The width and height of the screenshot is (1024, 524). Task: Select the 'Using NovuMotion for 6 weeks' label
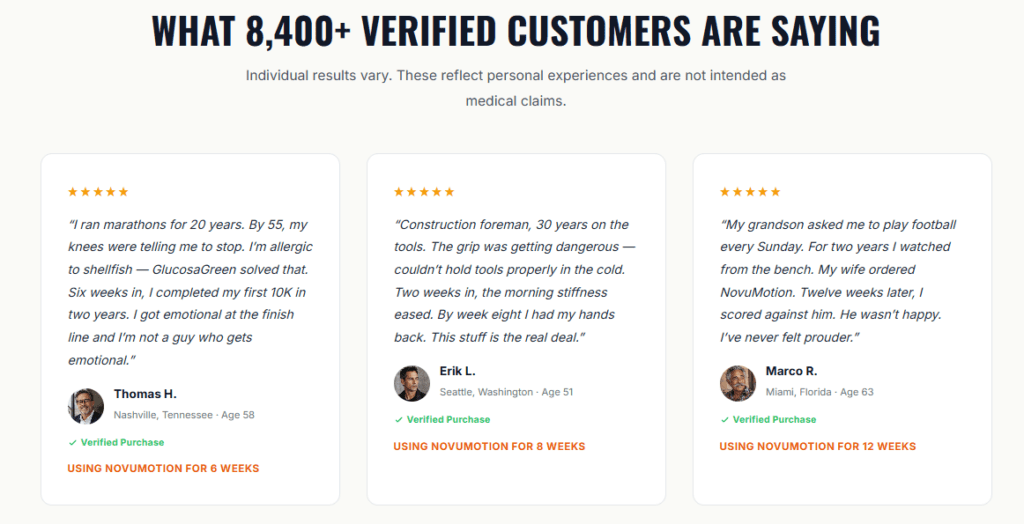pyautogui.click(x=163, y=468)
